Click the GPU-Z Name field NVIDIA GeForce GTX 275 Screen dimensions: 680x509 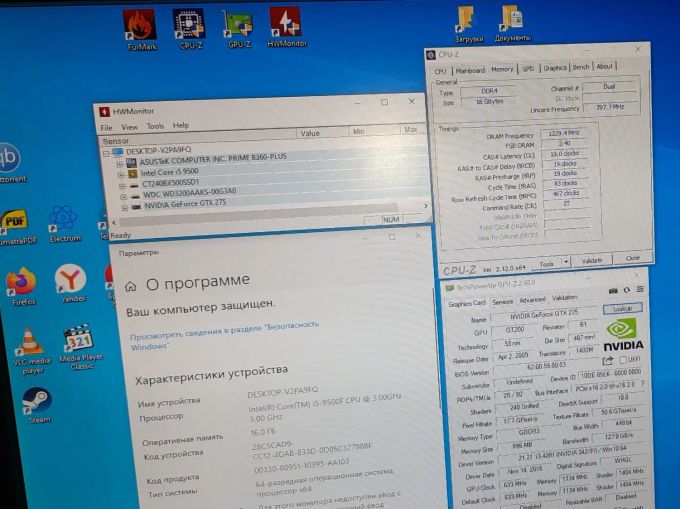pyautogui.click(x=544, y=315)
